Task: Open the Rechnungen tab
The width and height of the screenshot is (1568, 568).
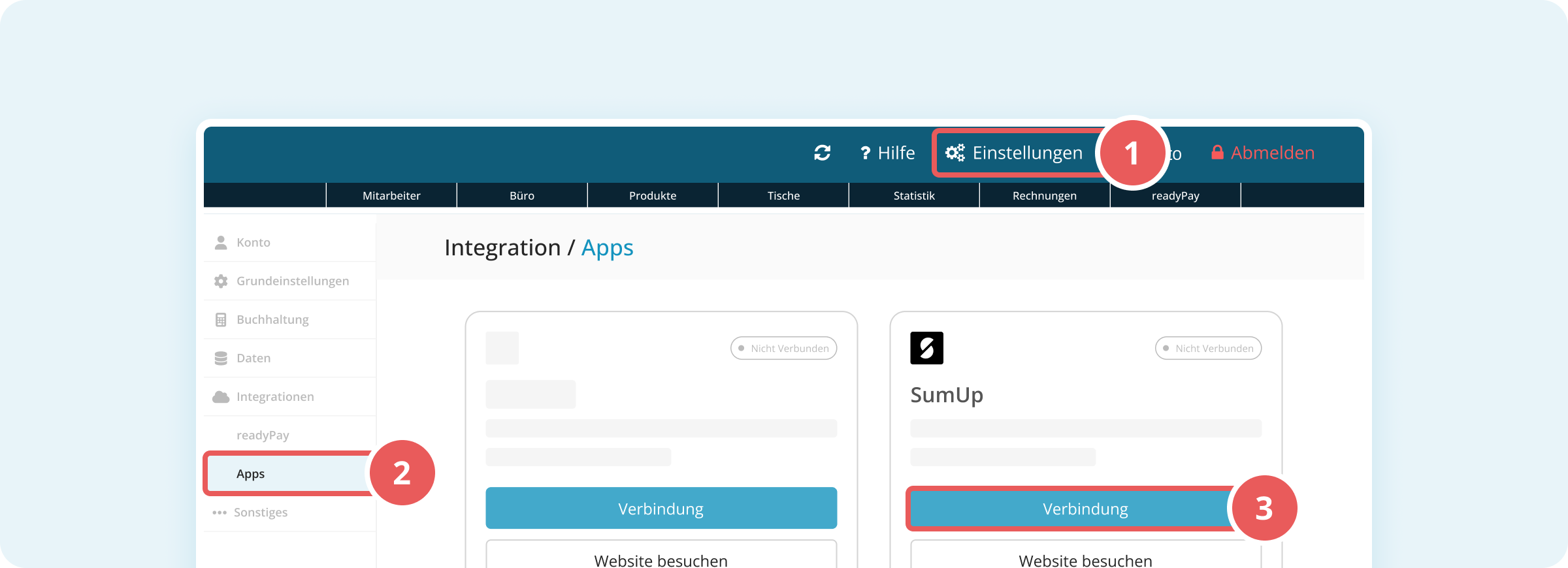Action: point(1045,195)
